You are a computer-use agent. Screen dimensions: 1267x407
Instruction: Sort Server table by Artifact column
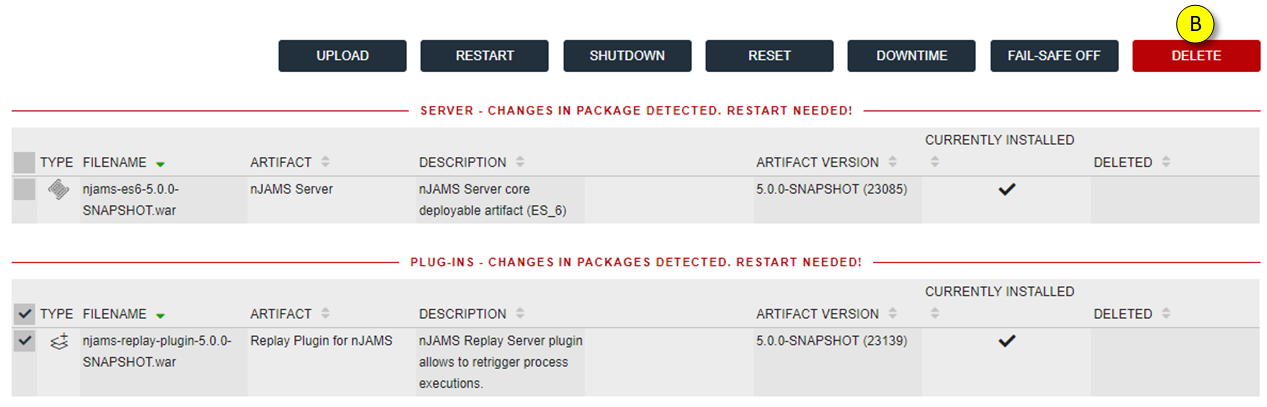pyautogui.click(x=325, y=162)
